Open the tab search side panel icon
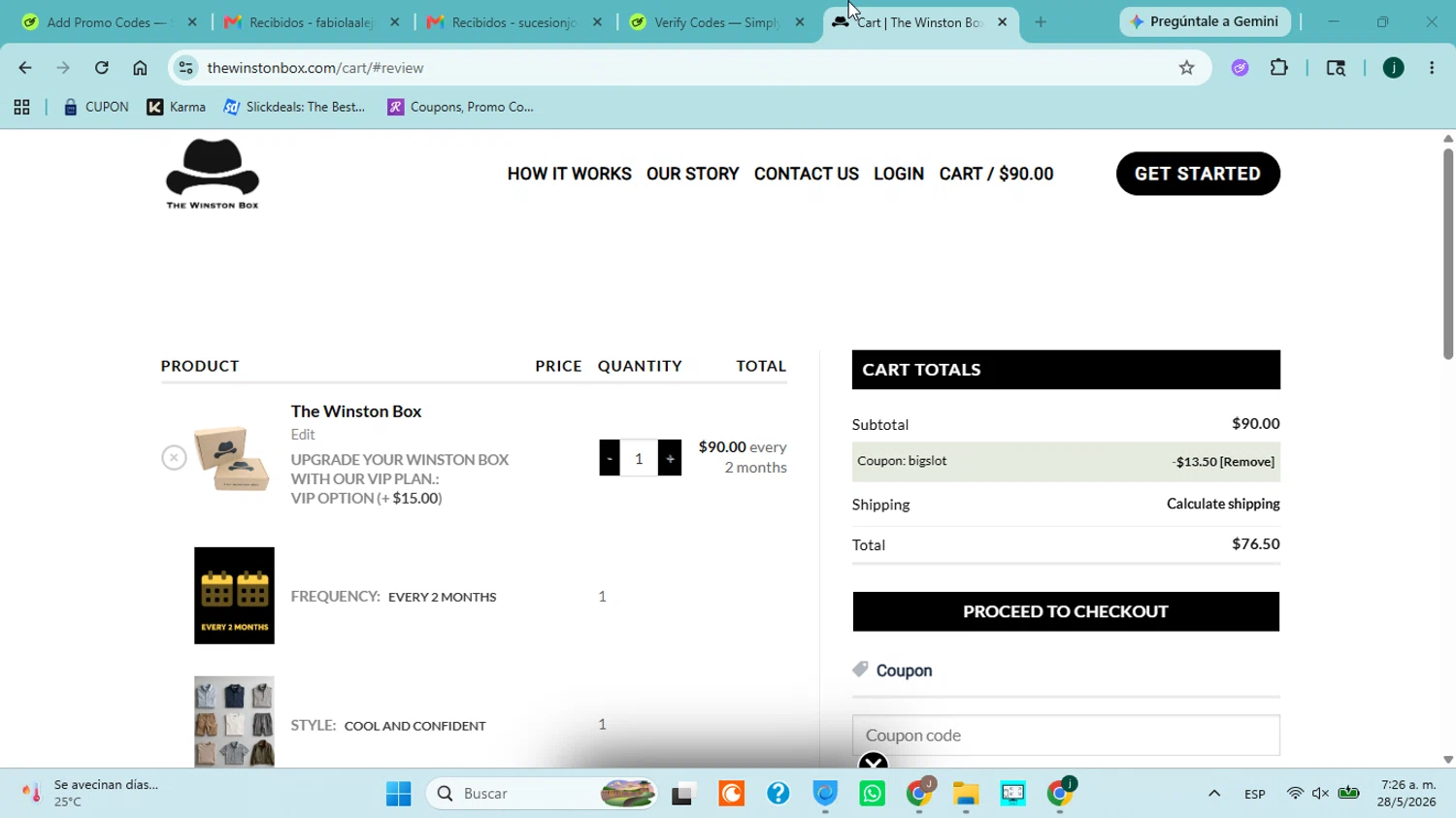 pos(1336,68)
